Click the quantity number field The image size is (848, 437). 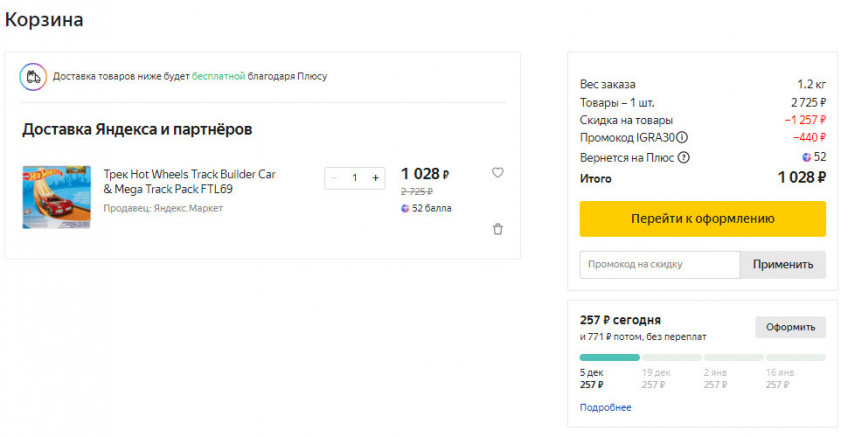[354, 178]
